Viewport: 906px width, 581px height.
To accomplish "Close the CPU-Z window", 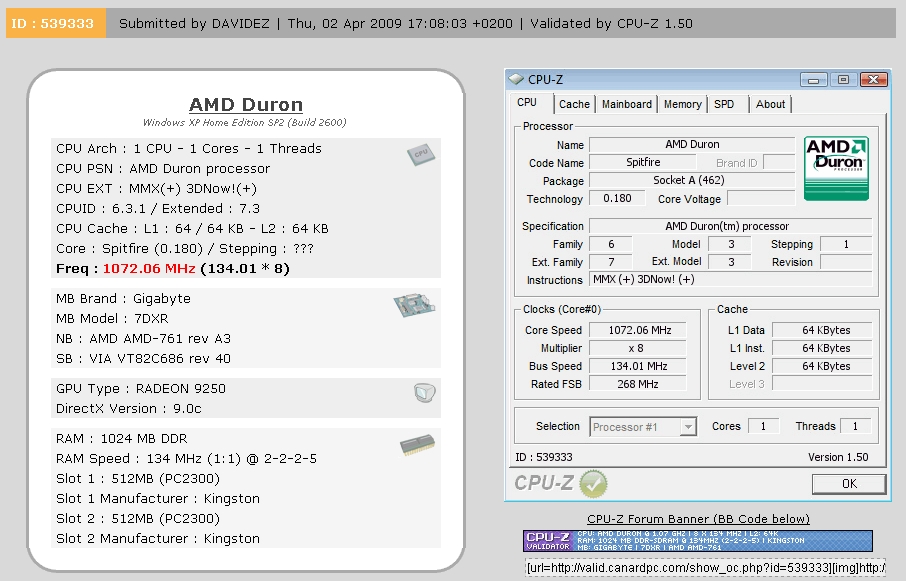I will (x=874, y=79).
